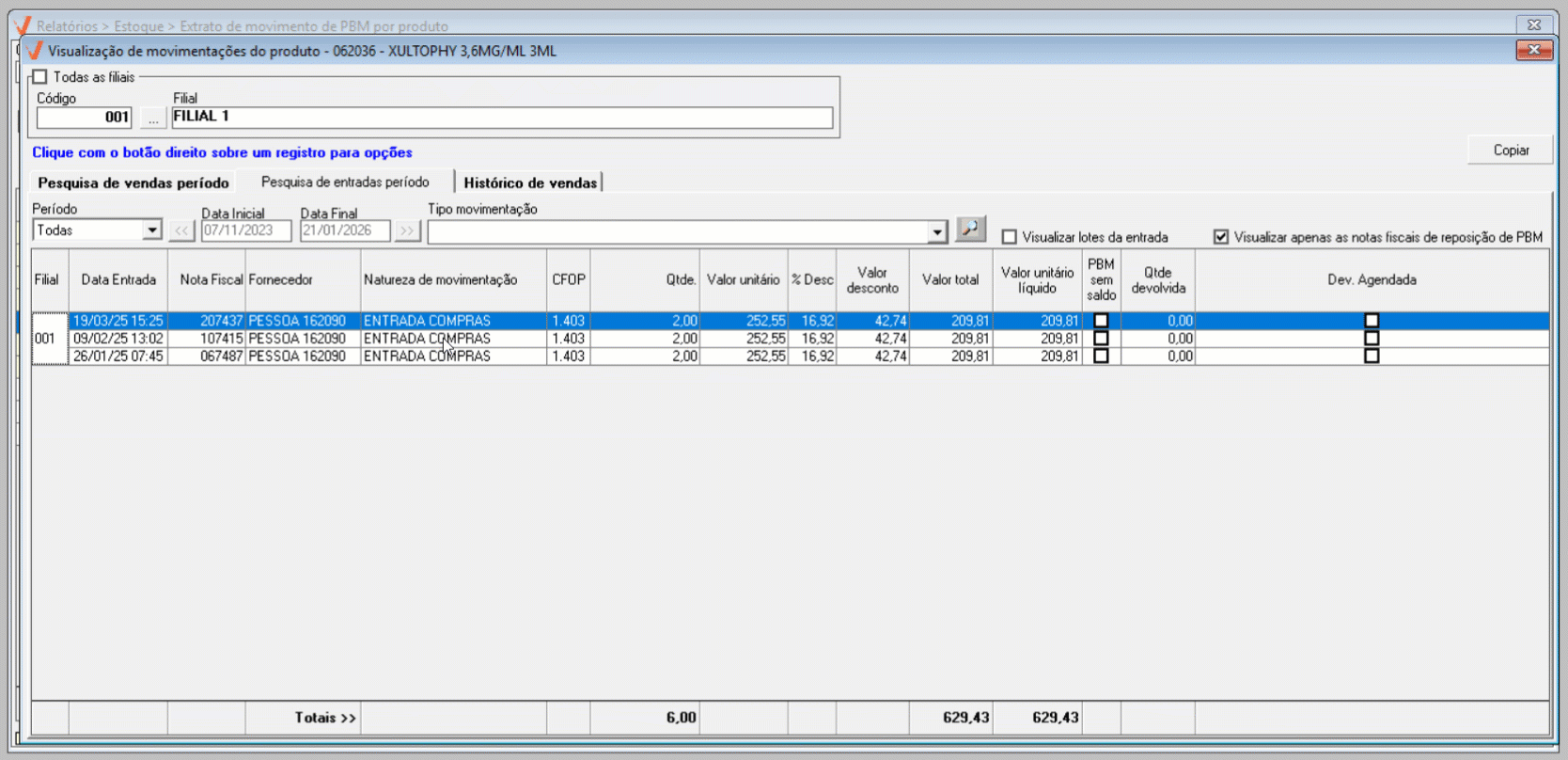Screen dimensions: 1568x760
Task: Expand the Período dropdown
Action: 151,230
